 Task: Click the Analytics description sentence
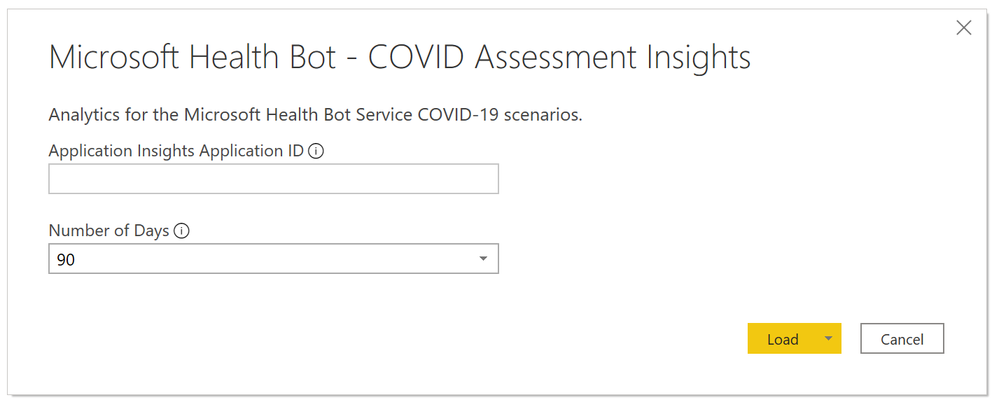pyautogui.click(x=315, y=117)
